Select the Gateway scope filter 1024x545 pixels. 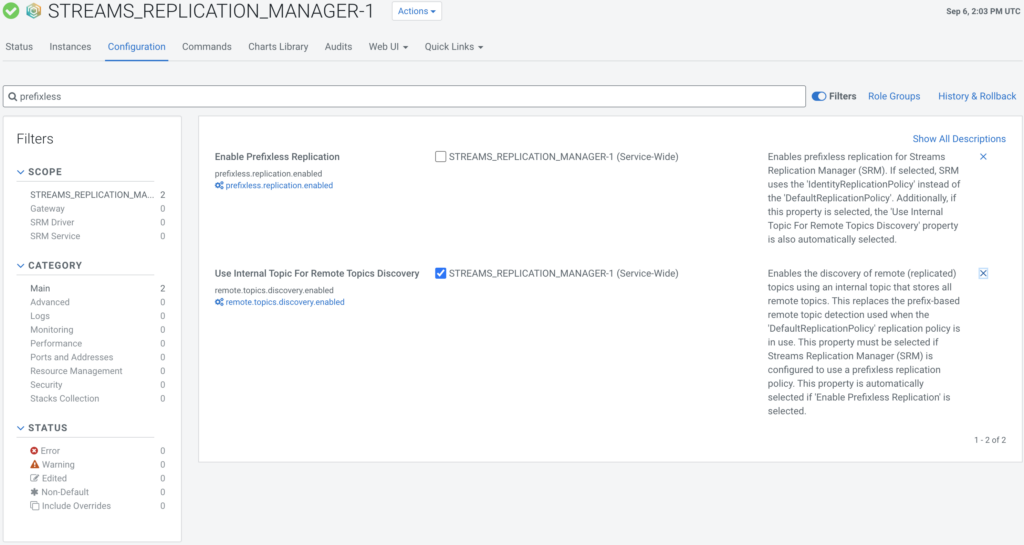tap(47, 209)
